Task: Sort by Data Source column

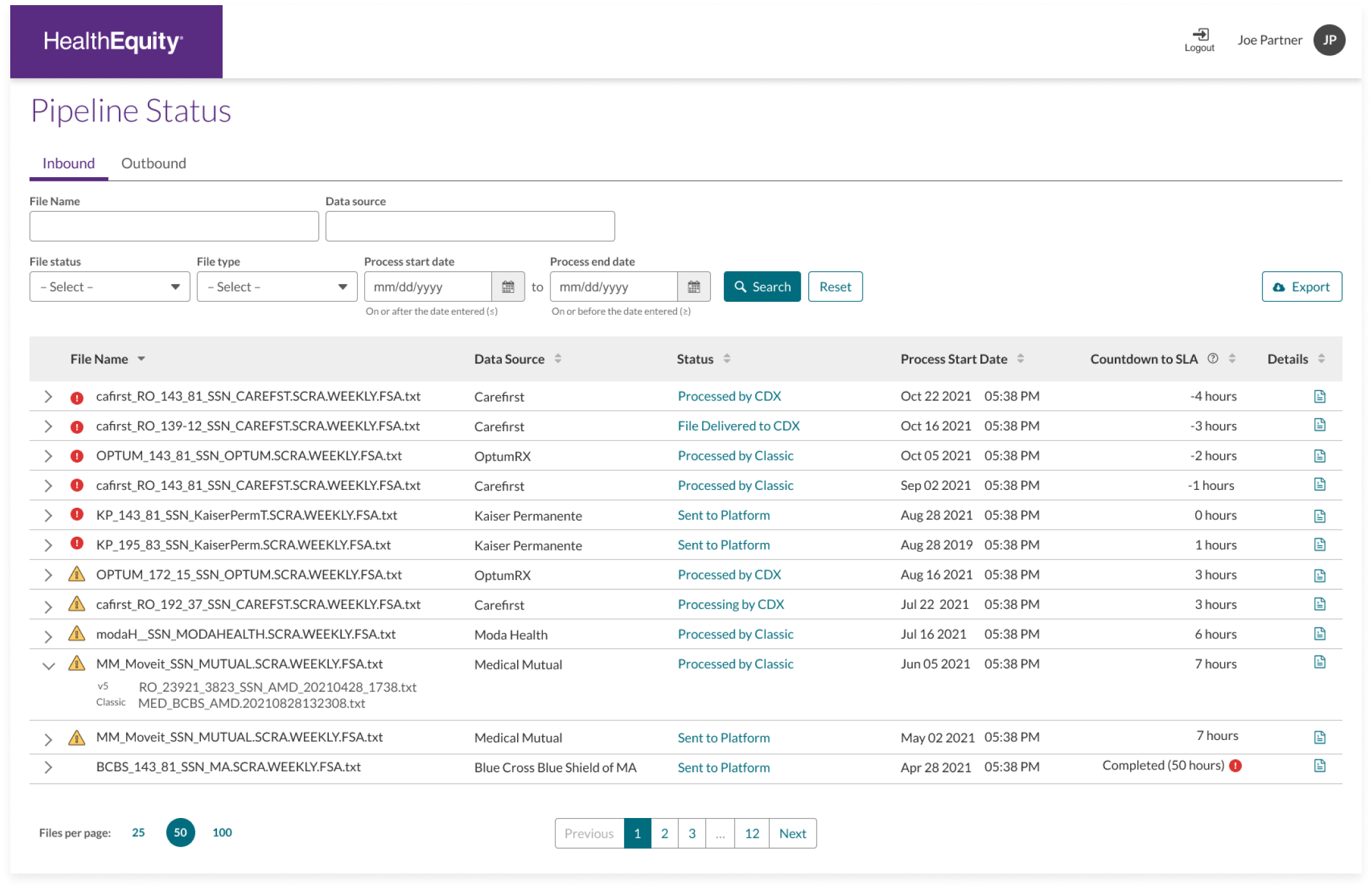Action: click(558, 359)
